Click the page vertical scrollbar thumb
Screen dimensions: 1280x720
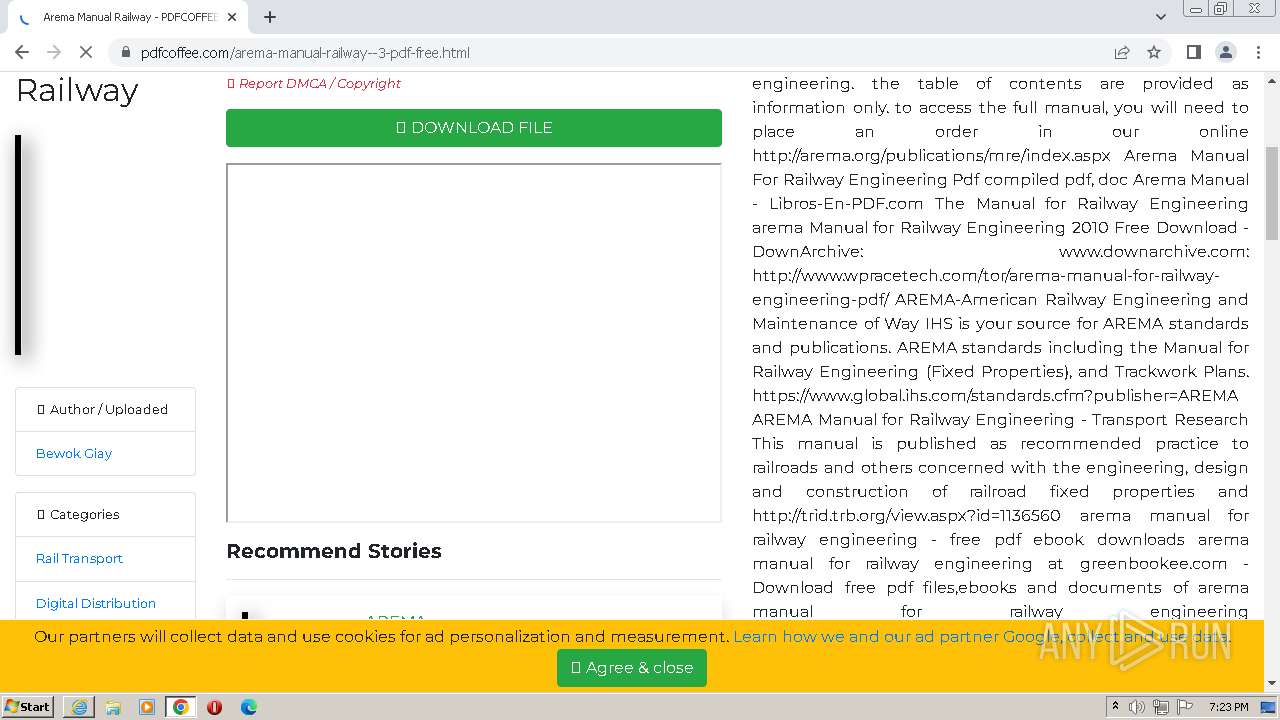1272,192
